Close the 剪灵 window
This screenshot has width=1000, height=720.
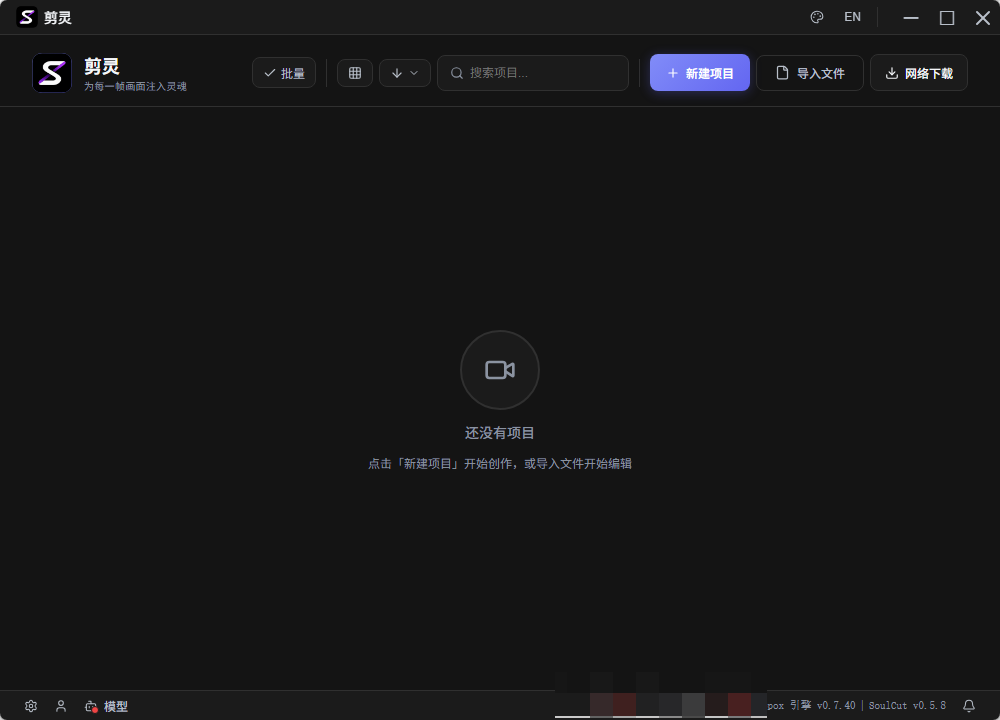click(x=983, y=17)
